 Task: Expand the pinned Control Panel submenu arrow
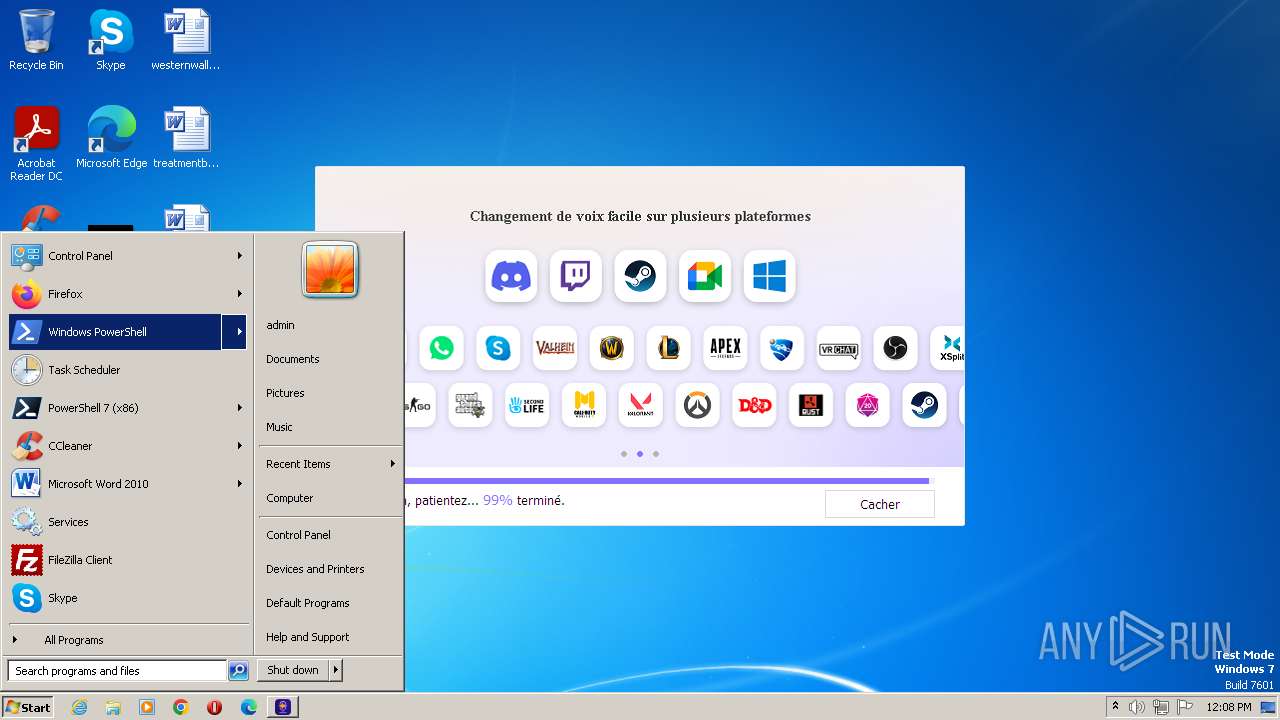coord(239,256)
